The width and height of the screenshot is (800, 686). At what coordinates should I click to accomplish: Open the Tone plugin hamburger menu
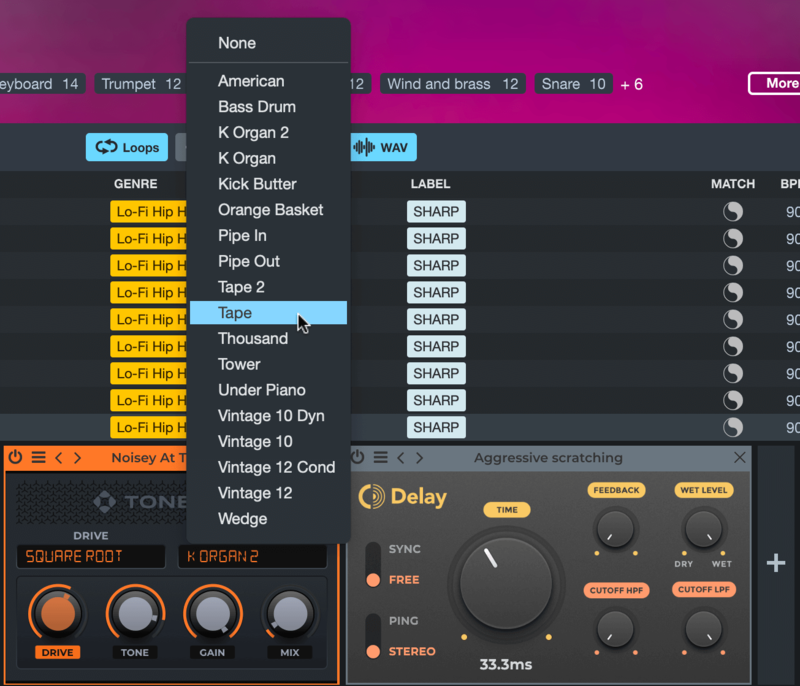point(38,458)
